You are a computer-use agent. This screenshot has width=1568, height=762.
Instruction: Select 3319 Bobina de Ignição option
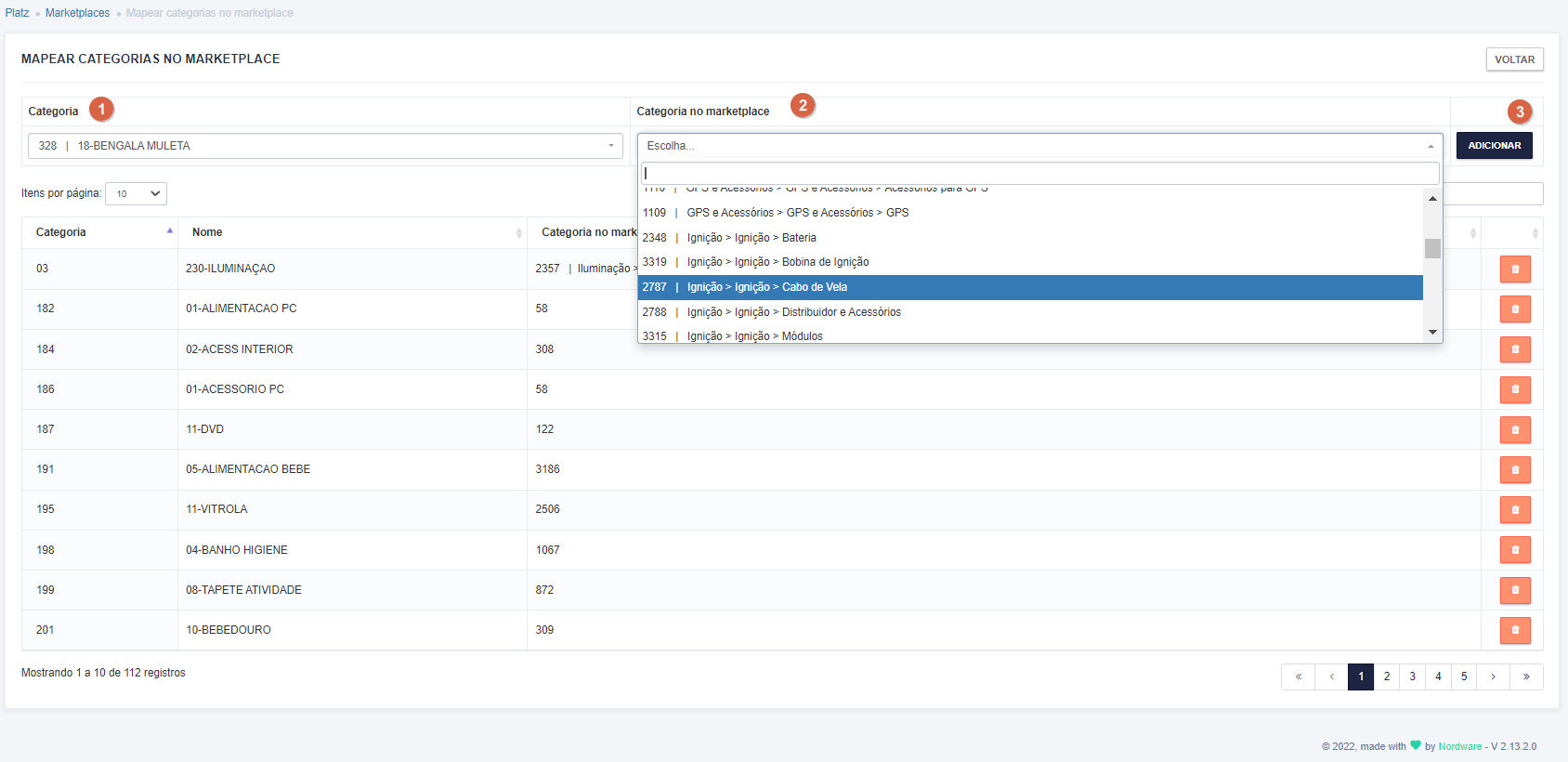click(1030, 262)
